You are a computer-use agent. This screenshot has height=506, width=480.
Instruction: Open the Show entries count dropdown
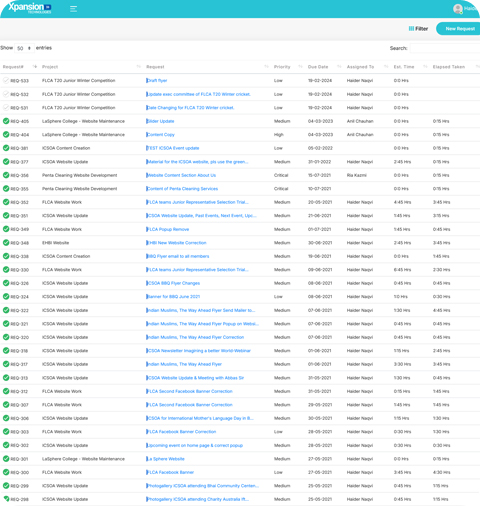pos(24,48)
